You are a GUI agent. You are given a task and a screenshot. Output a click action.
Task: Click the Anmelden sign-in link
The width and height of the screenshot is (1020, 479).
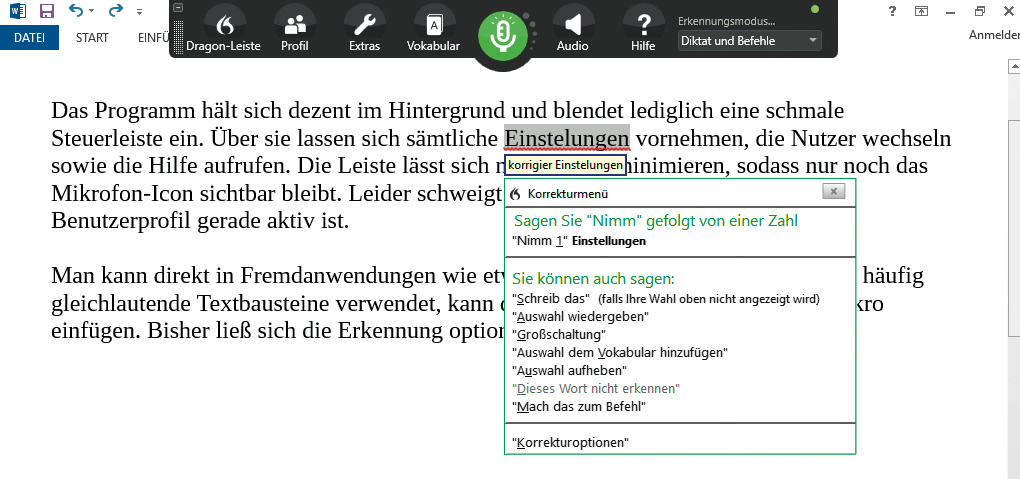point(994,35)
